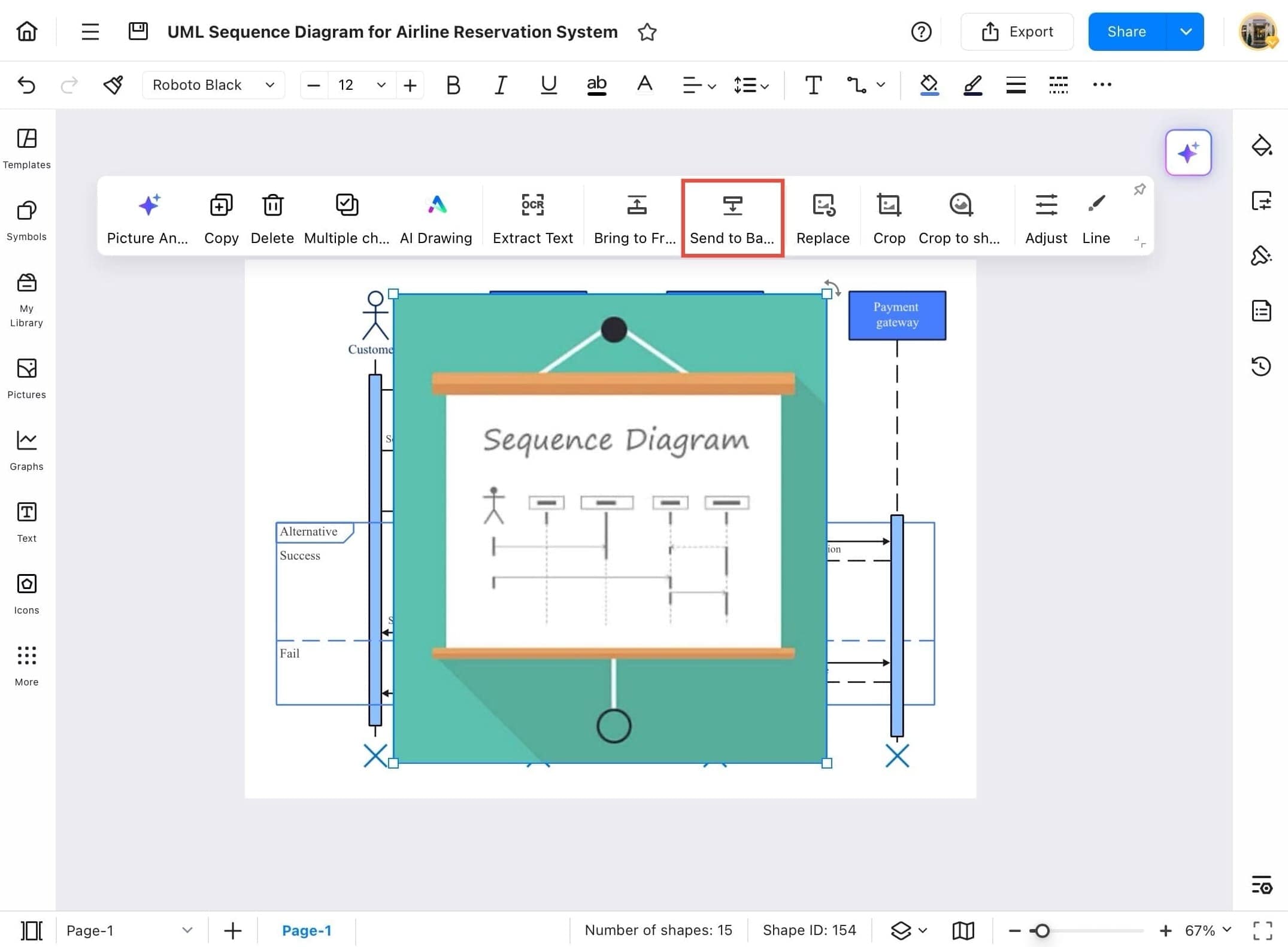The width and height of the screenshot is (1288, 947).
Task: Expand the Share button dropdown arrow
Action: coord(1186,32)
